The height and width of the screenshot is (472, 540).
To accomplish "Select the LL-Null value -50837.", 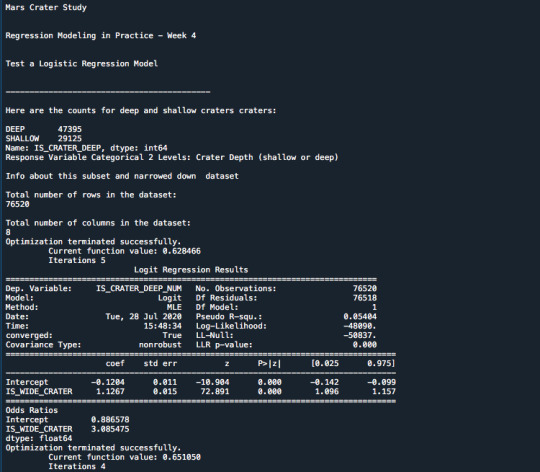I will coord(360,335).
